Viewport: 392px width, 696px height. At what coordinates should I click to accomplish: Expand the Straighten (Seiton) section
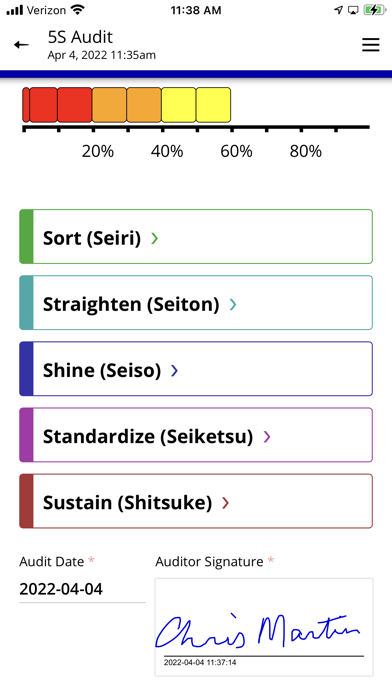pos(196,303)
